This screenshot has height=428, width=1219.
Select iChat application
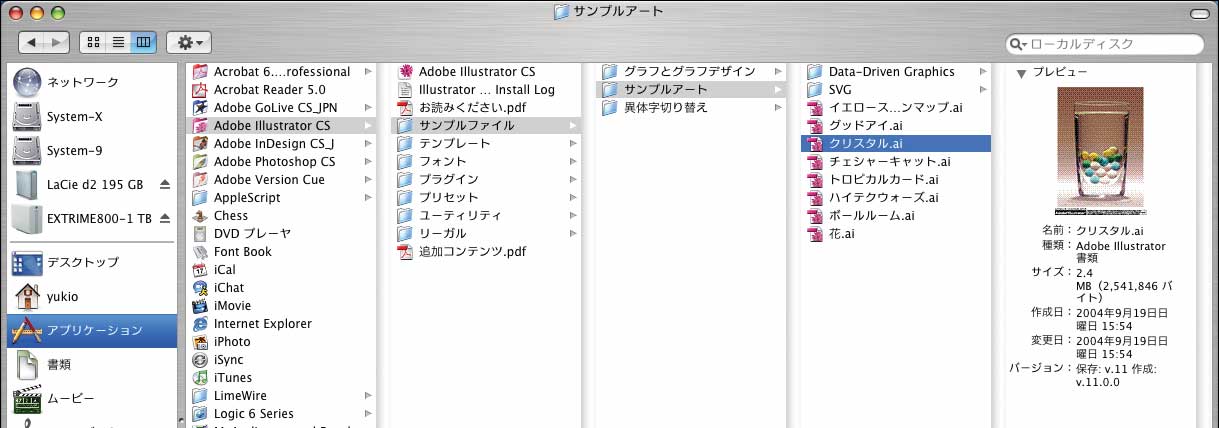pos(282,288)
